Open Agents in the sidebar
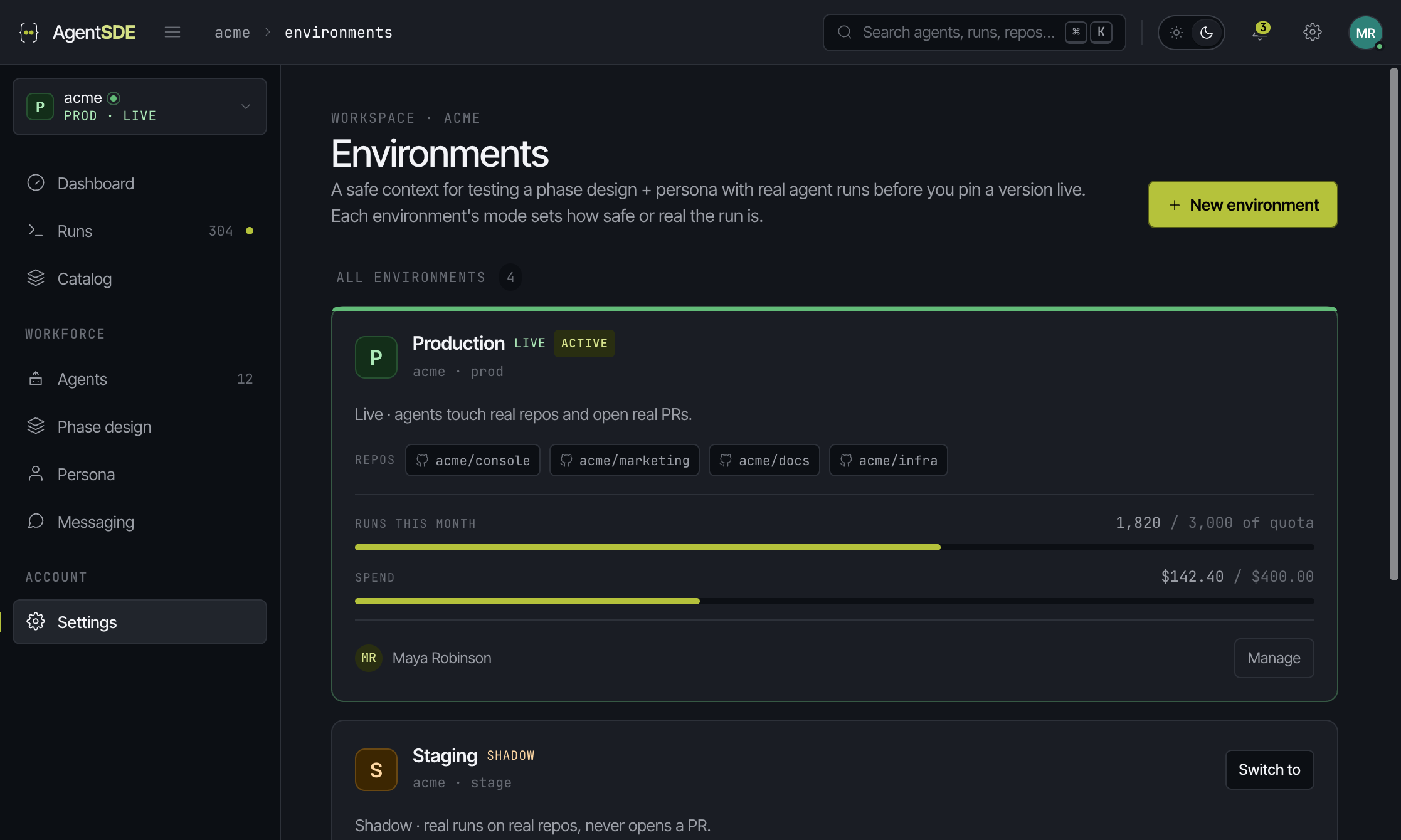 pos(140,379)
